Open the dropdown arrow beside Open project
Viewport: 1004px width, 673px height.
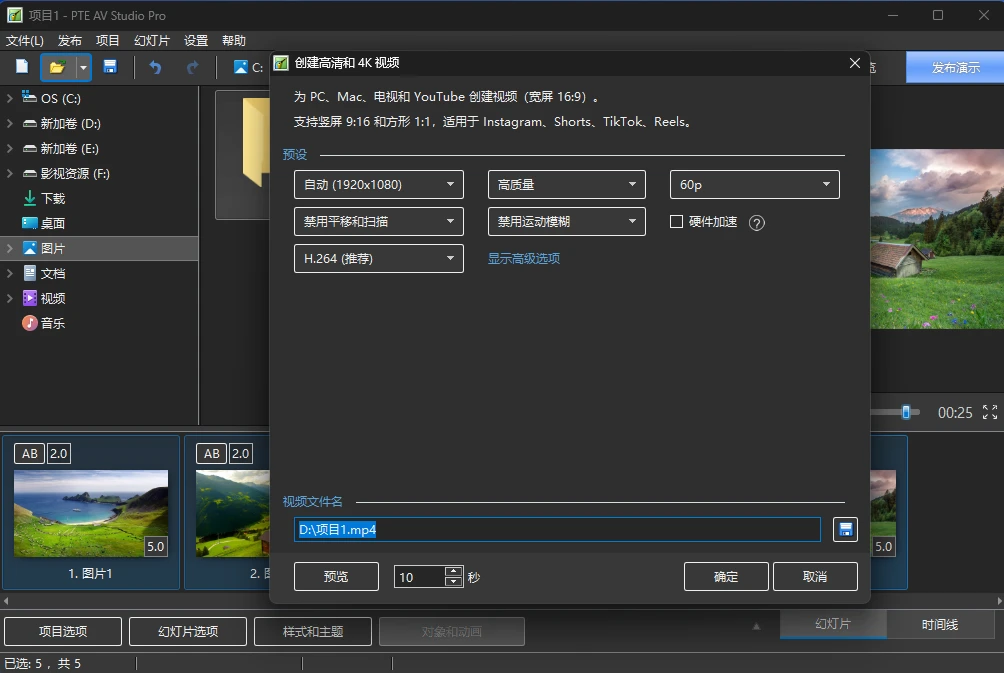83,67
